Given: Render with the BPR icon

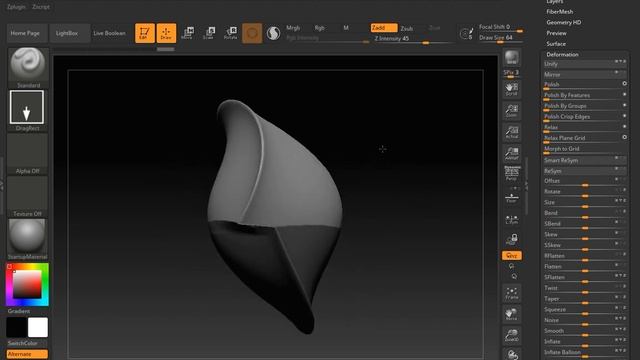Looking at the screenshot, I should pos(511,58).
